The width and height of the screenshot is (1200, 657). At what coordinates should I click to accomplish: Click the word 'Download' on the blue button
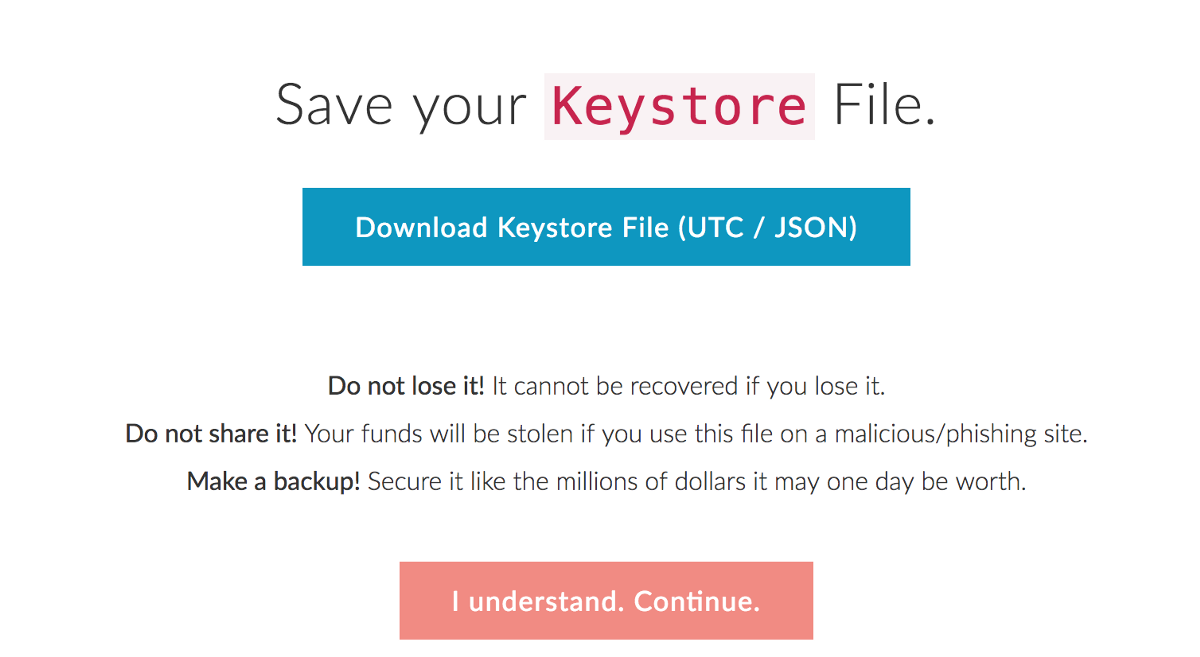(420, 227)
